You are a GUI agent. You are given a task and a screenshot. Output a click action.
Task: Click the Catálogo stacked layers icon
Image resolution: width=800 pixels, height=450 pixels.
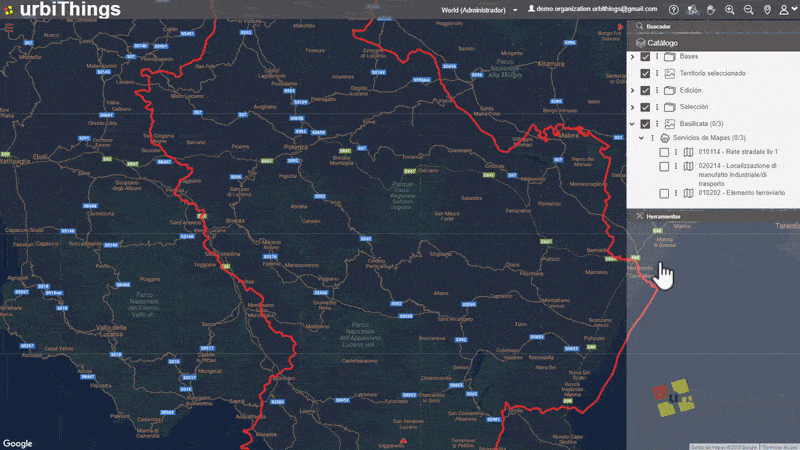(x=640, y=43)
